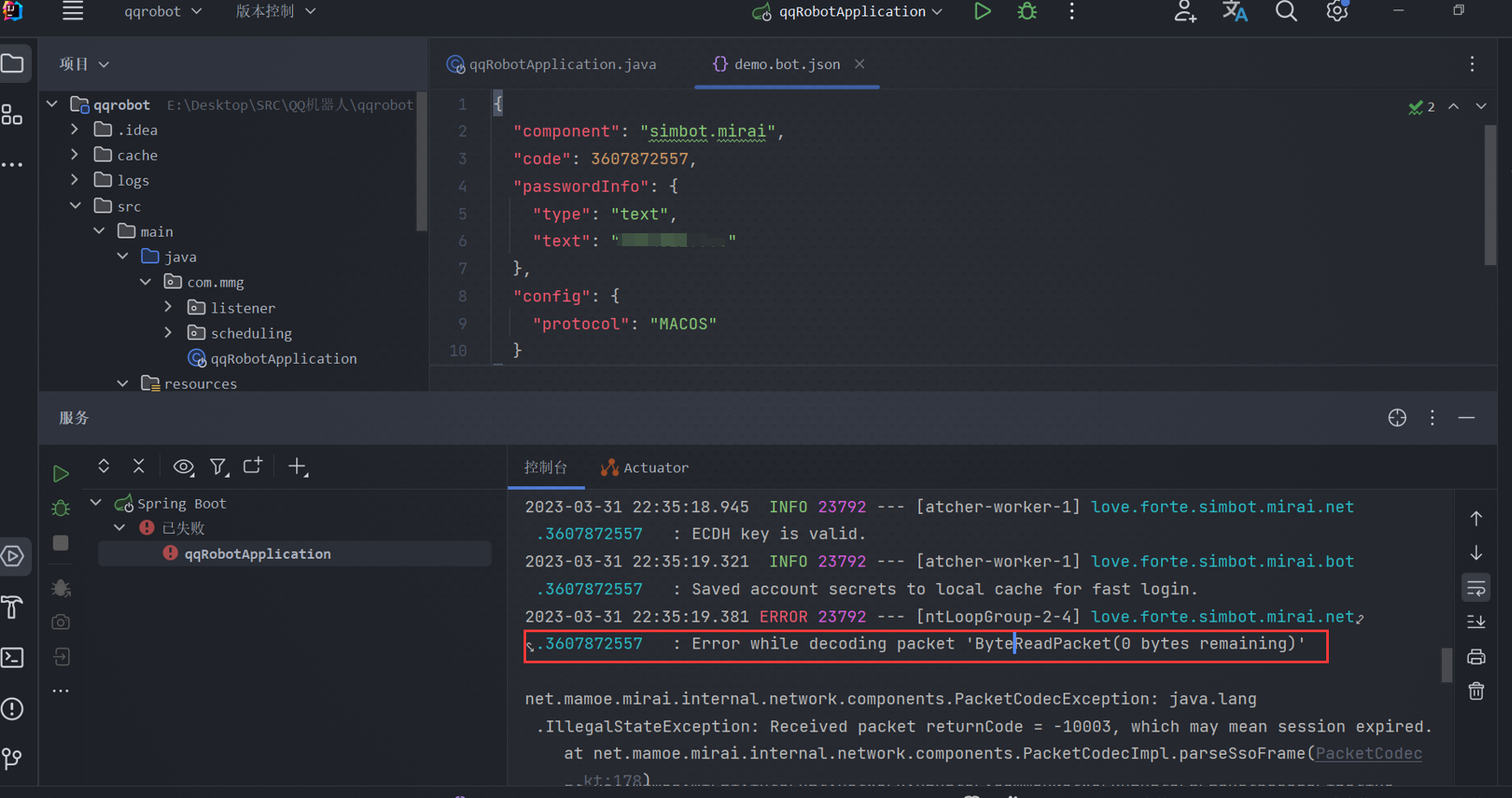
Task: Open Search Everywhere magnifier
Action: point(1286,11)
